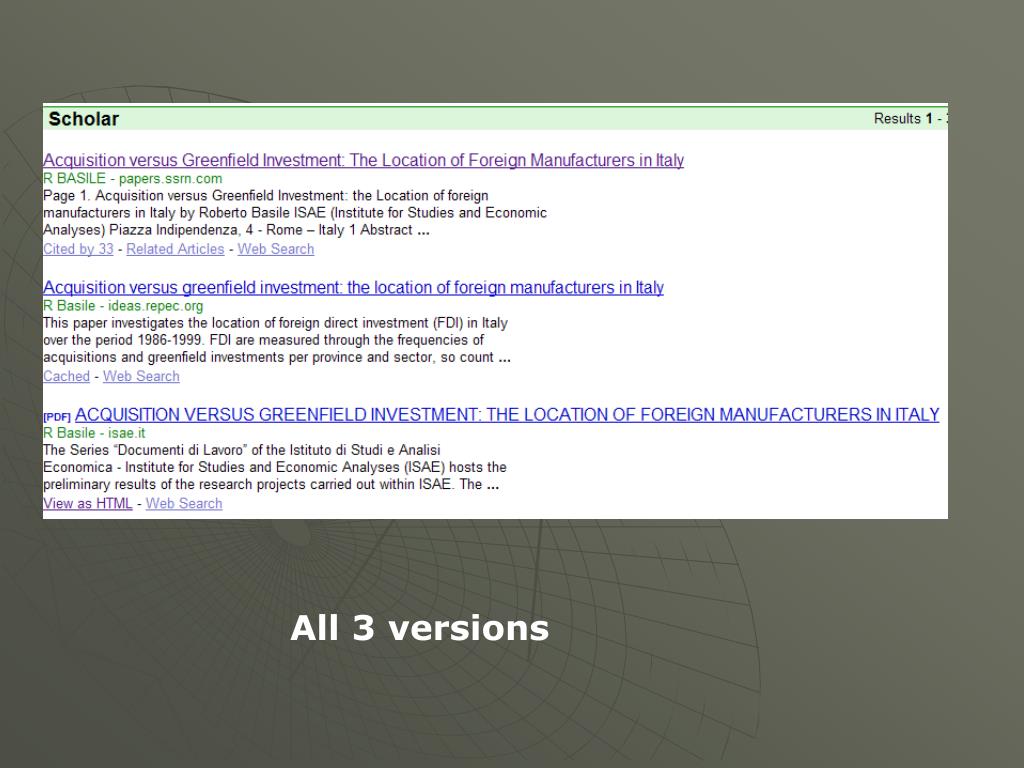
Task: Open the ideas.repec.org result title link
Action: tap(353, 288)
